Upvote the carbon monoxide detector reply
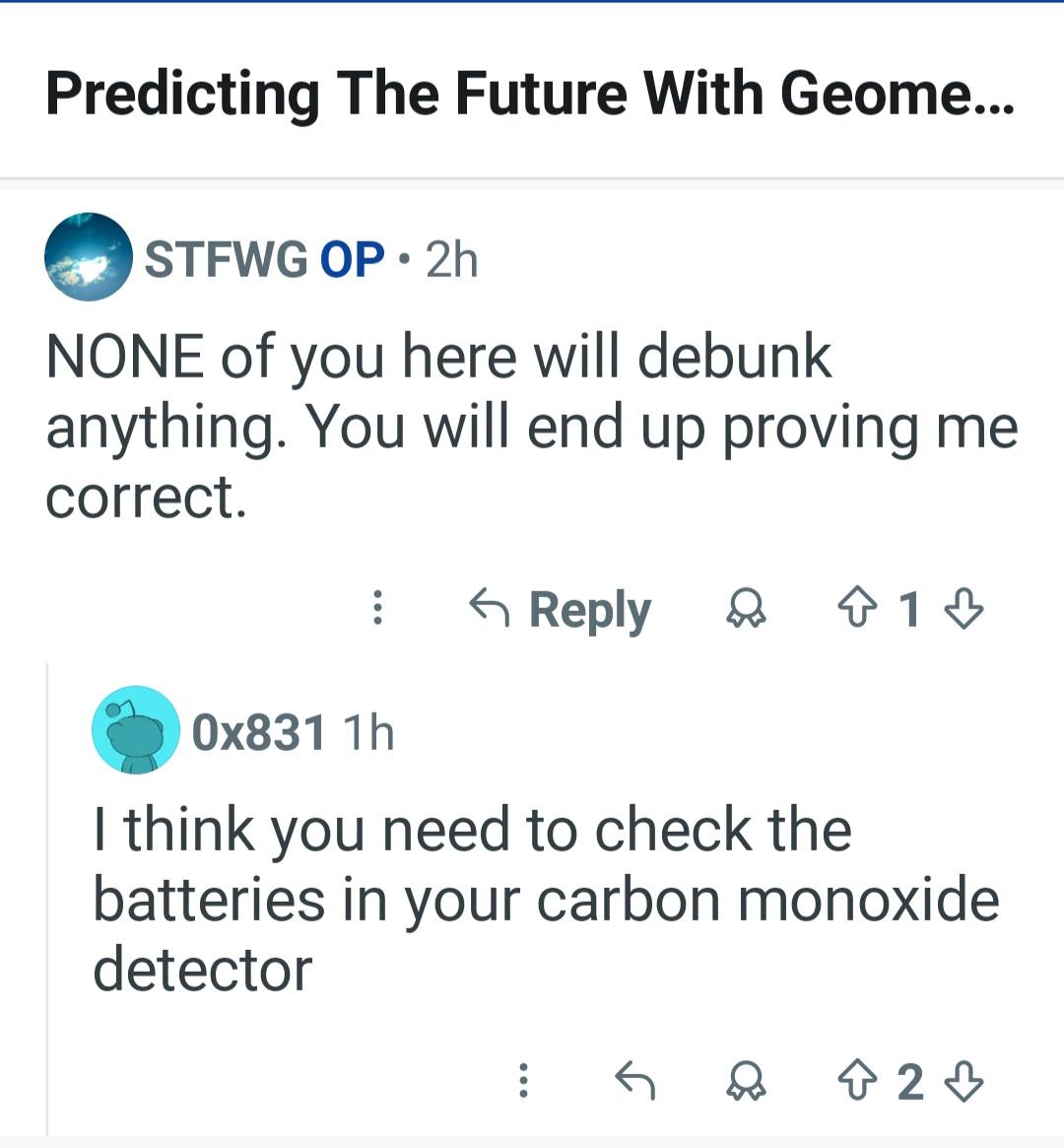 (x=854, y=1081)
